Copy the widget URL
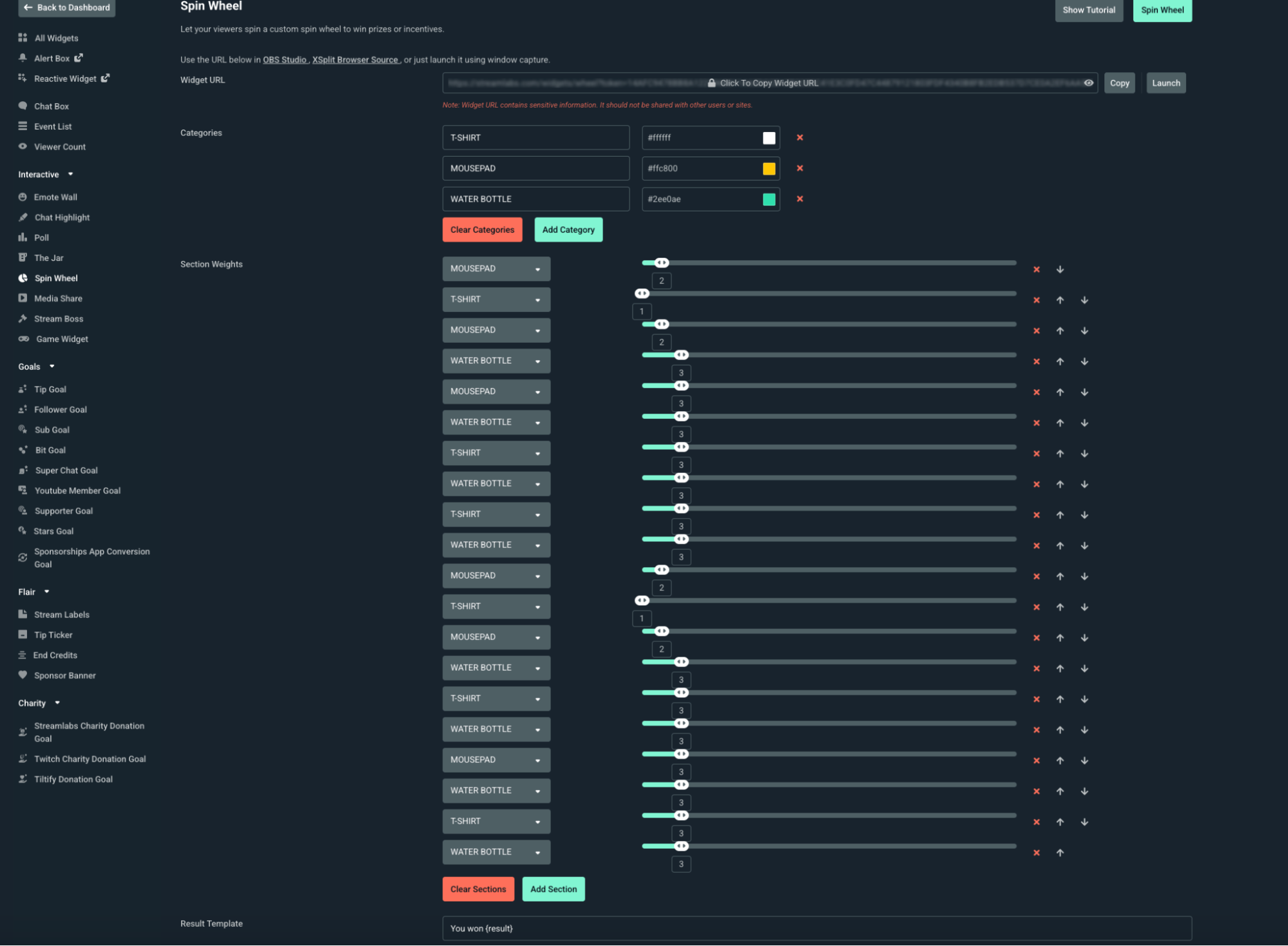This screenshot has width=1288, height=946. point(1119,82)
